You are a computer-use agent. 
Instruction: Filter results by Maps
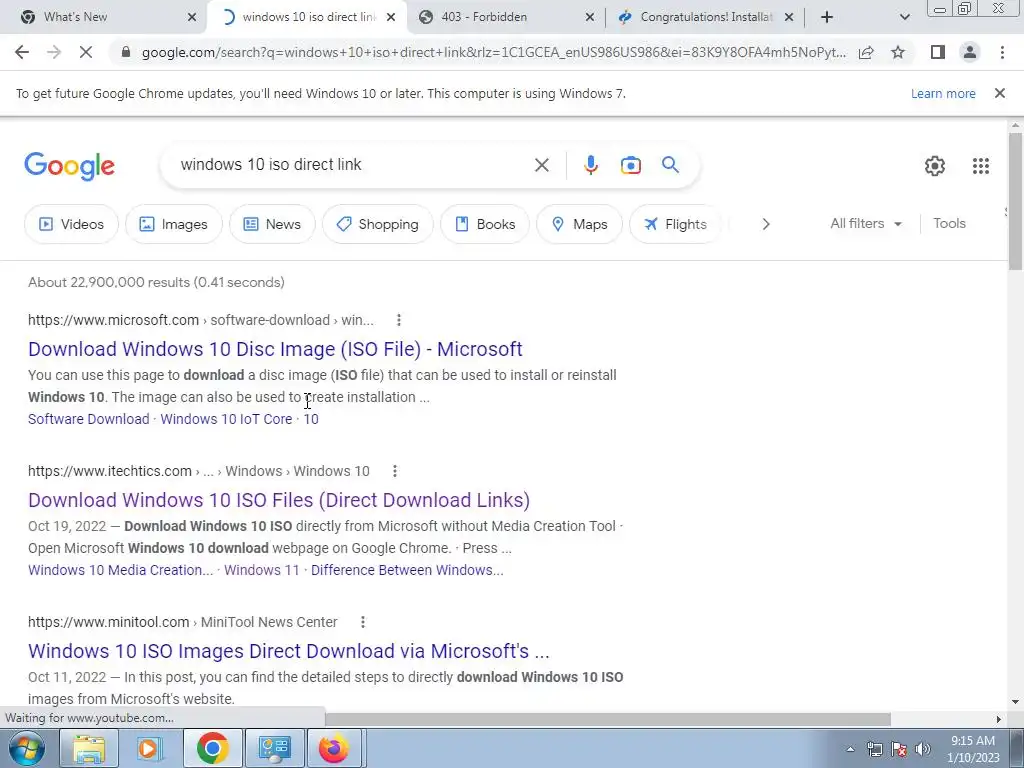579,224
